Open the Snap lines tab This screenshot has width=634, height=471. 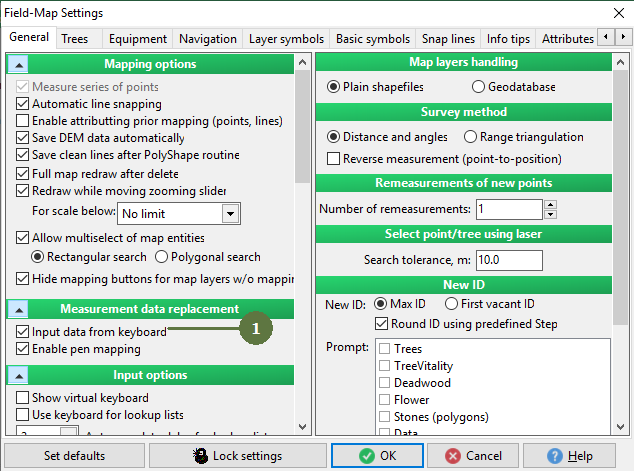448,39
